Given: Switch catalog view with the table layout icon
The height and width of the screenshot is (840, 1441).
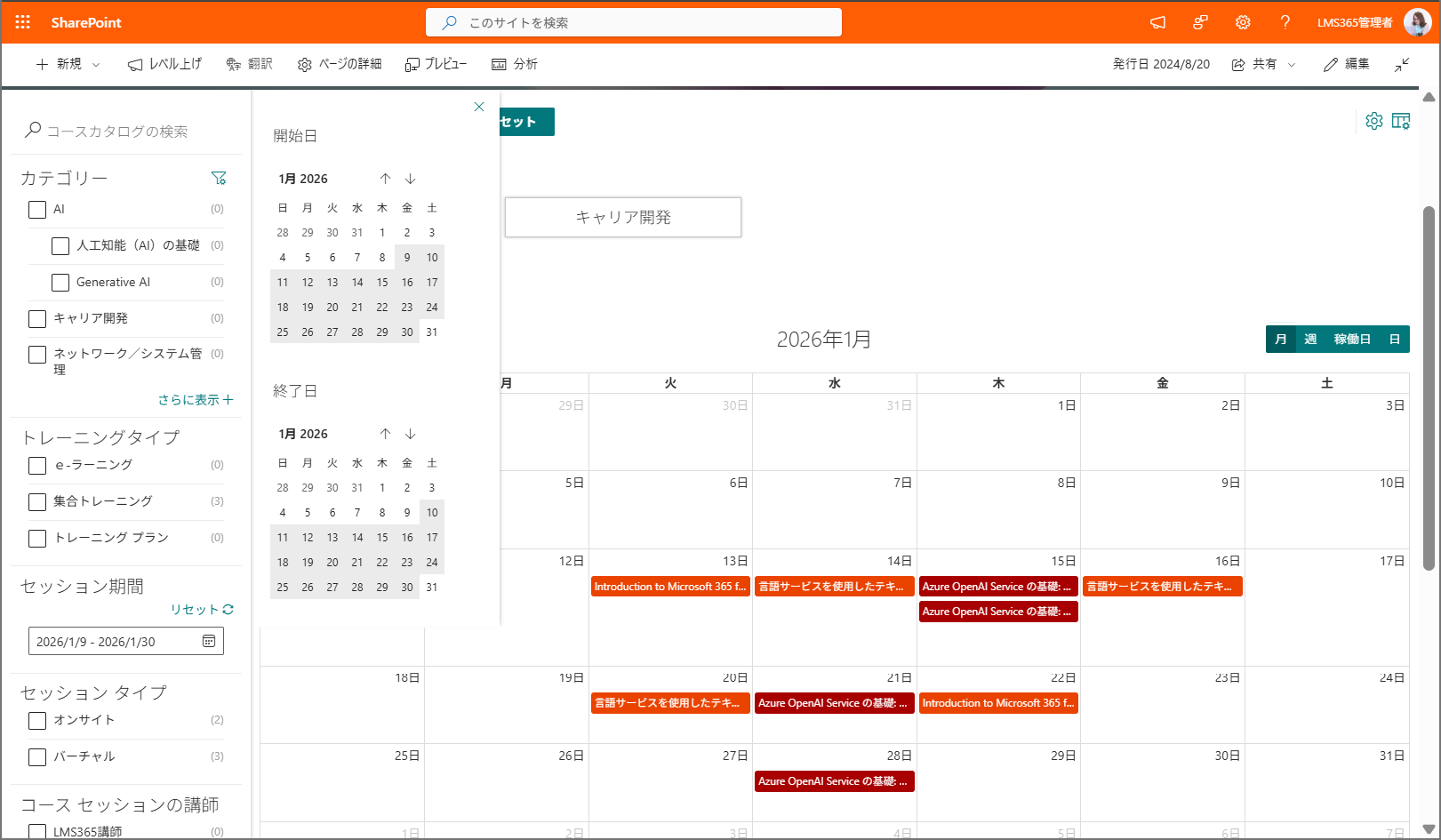Looking at the screenshot, I should (x=1401, y=121).
